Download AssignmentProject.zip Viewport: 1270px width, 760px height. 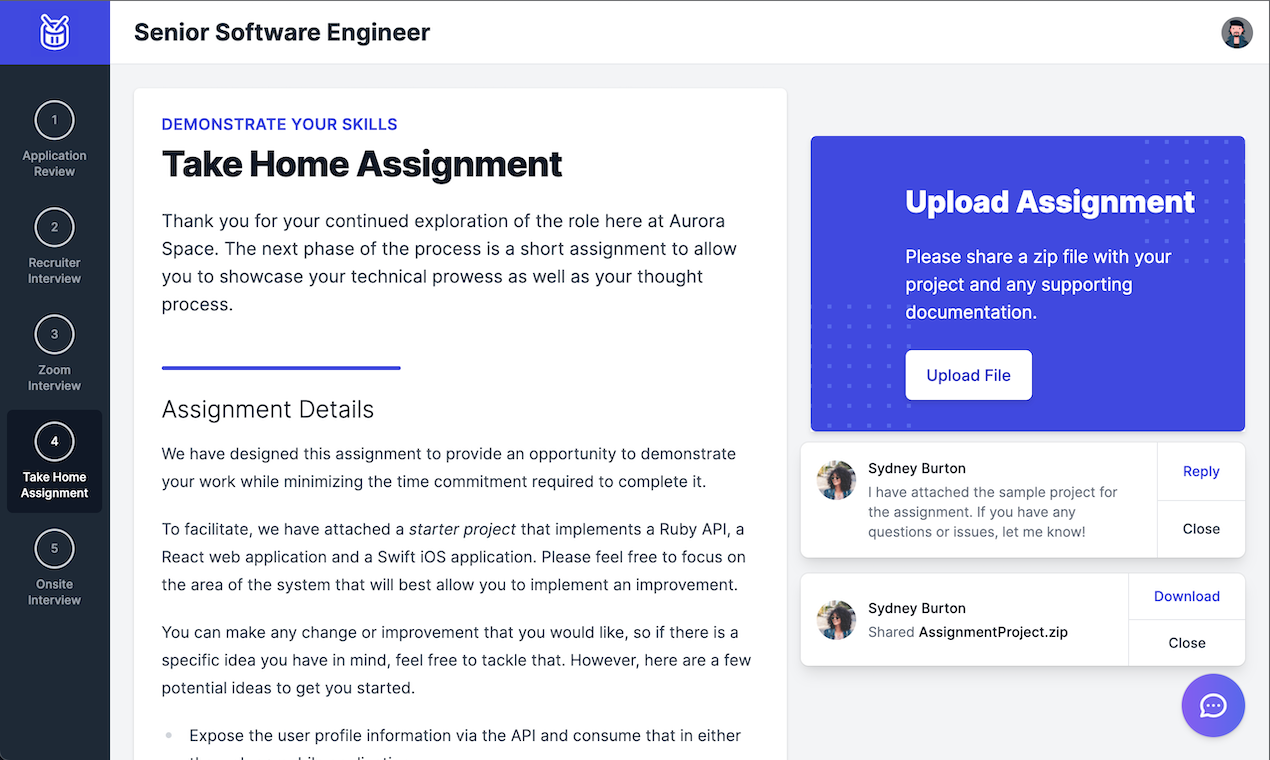click(1187, 596)
